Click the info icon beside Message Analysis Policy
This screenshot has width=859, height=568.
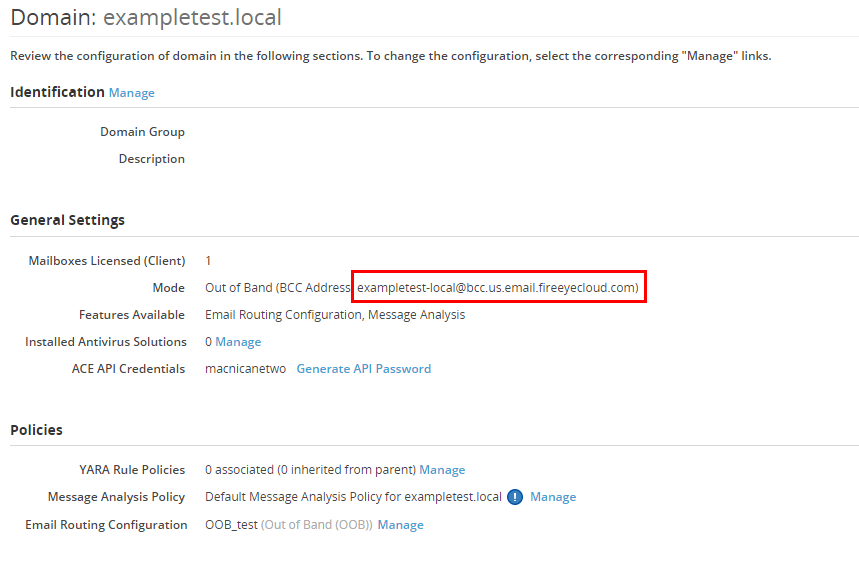[x=515, y=497]
